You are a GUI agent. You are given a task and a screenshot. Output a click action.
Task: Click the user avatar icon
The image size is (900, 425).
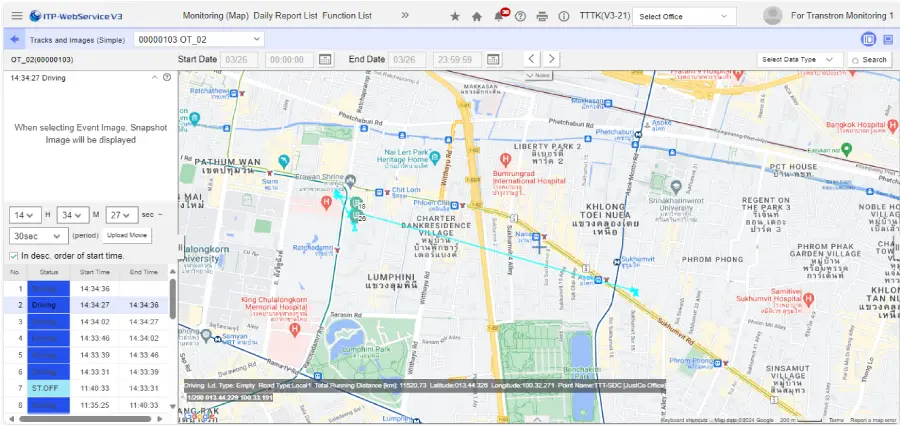[x=773, y=16]
